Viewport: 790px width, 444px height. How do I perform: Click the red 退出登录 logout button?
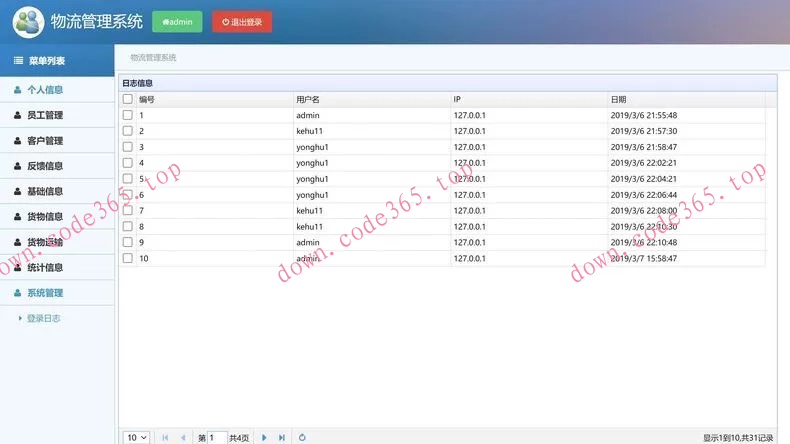242,22
